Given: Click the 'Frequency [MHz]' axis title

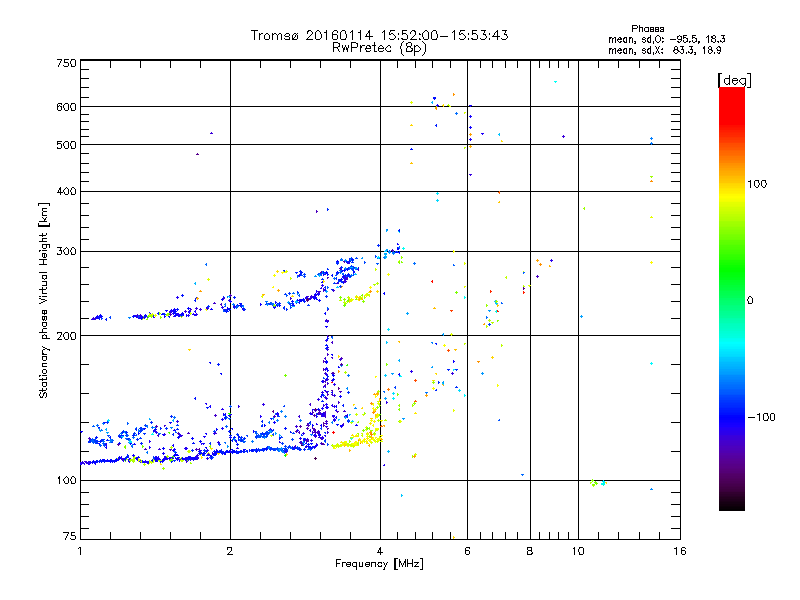Looking at the screenshot, I should tap(379, 564).
